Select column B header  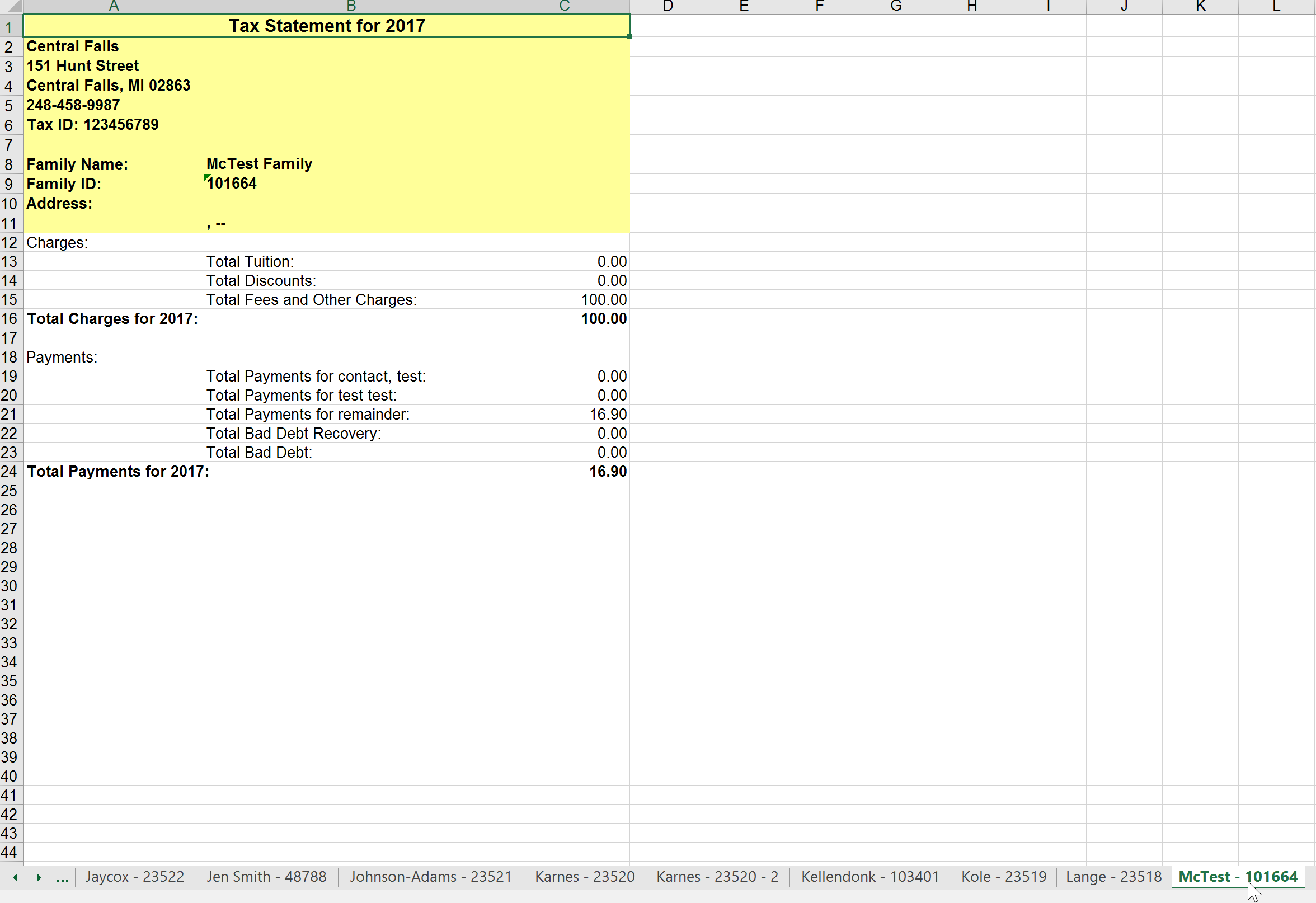pos(351,6)
